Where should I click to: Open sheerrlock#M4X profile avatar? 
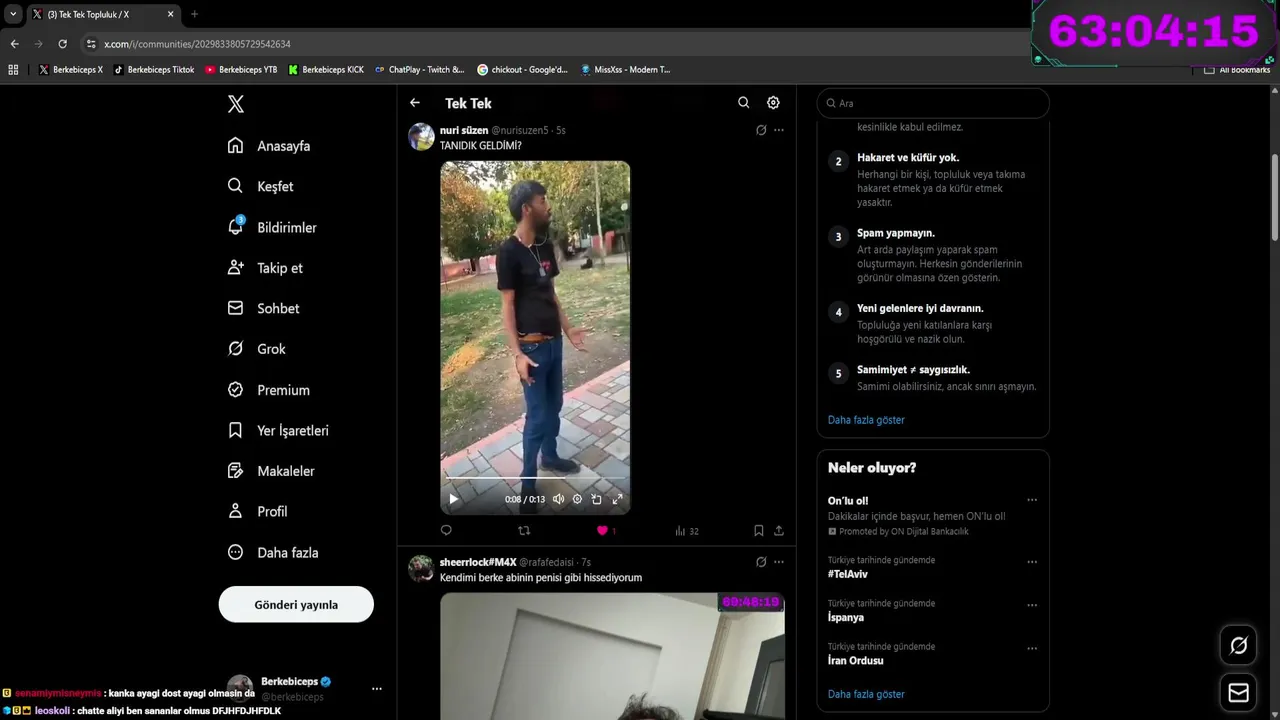pos(421,569)
